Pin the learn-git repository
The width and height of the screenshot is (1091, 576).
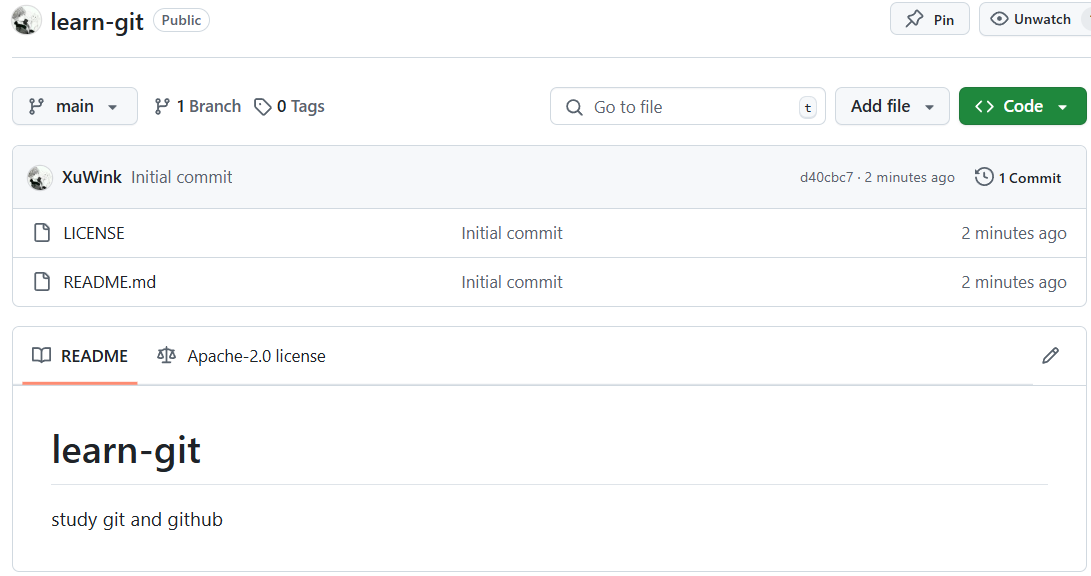point(930,19)
